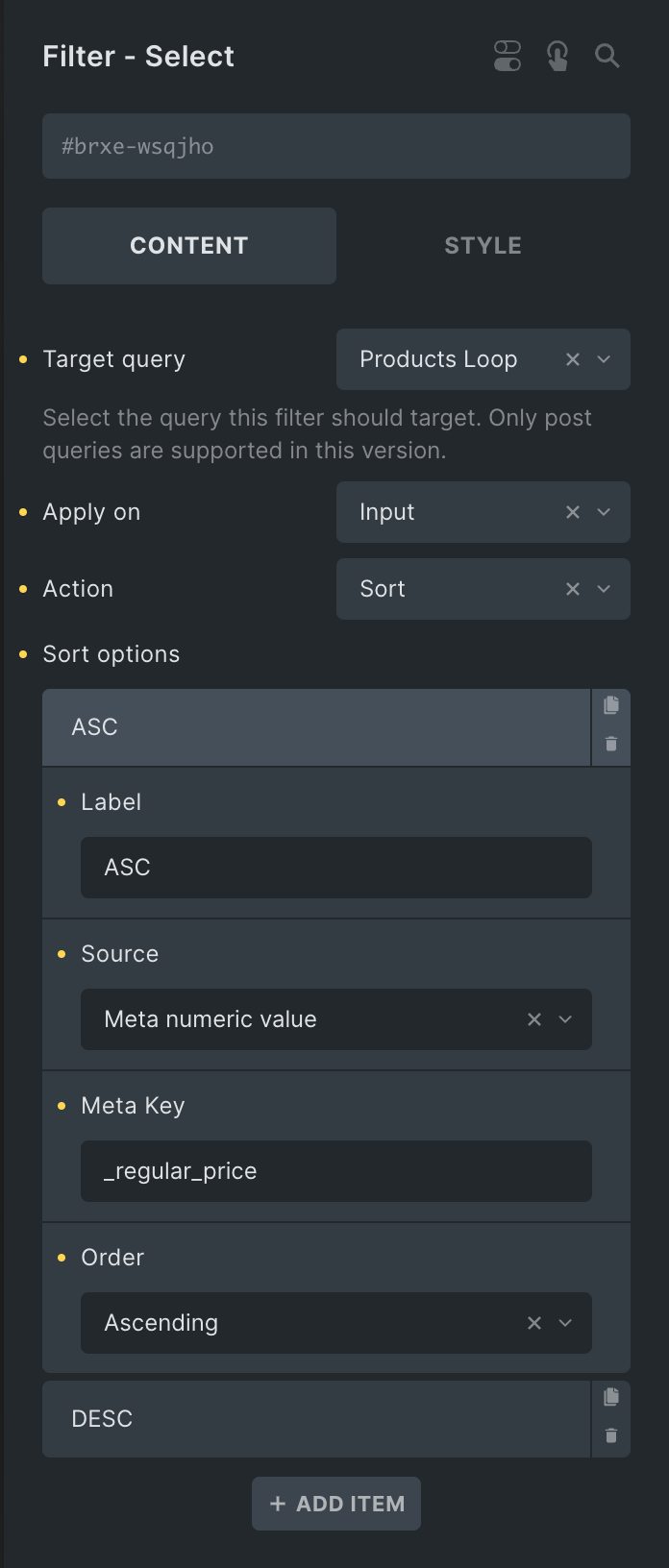The image size is (669, 1568).
Task: Add a new sort option item
Action: pos(336,1504)
